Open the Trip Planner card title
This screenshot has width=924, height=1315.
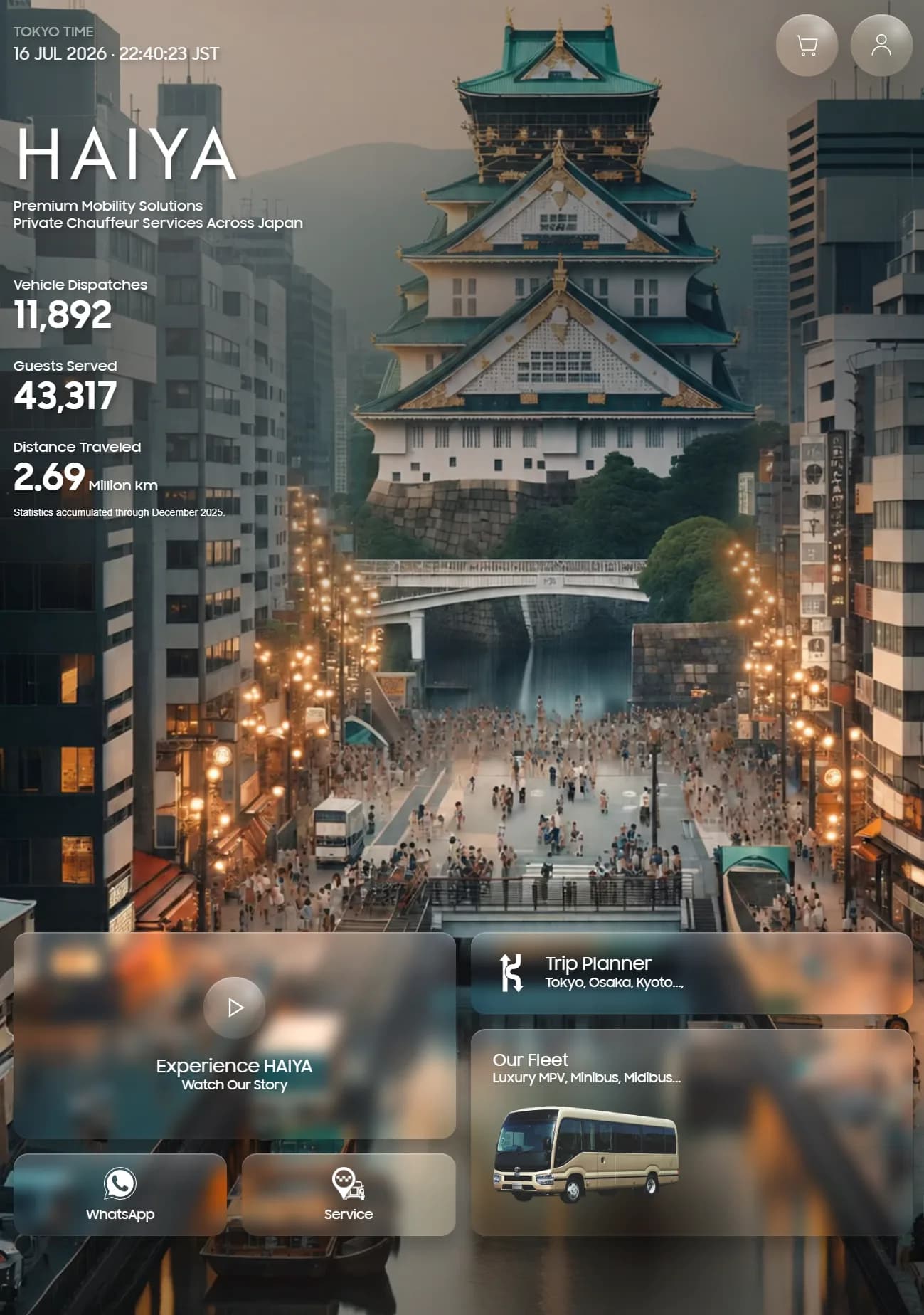pos(598,963)
